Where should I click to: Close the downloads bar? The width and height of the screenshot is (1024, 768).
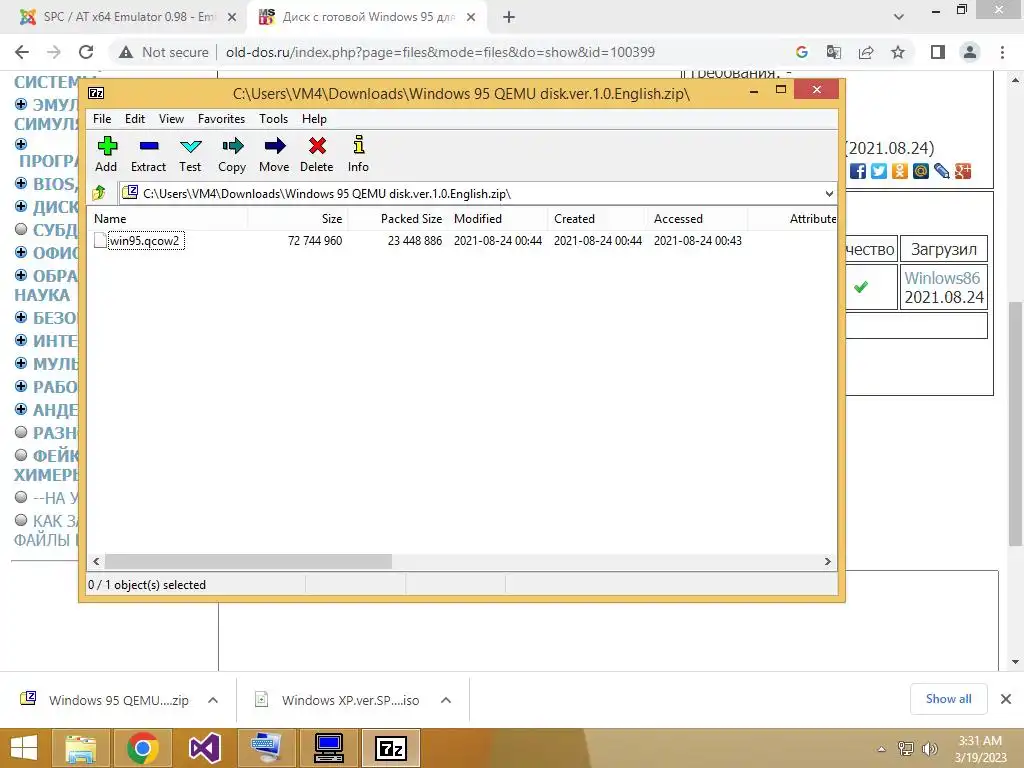(1006, 699)
